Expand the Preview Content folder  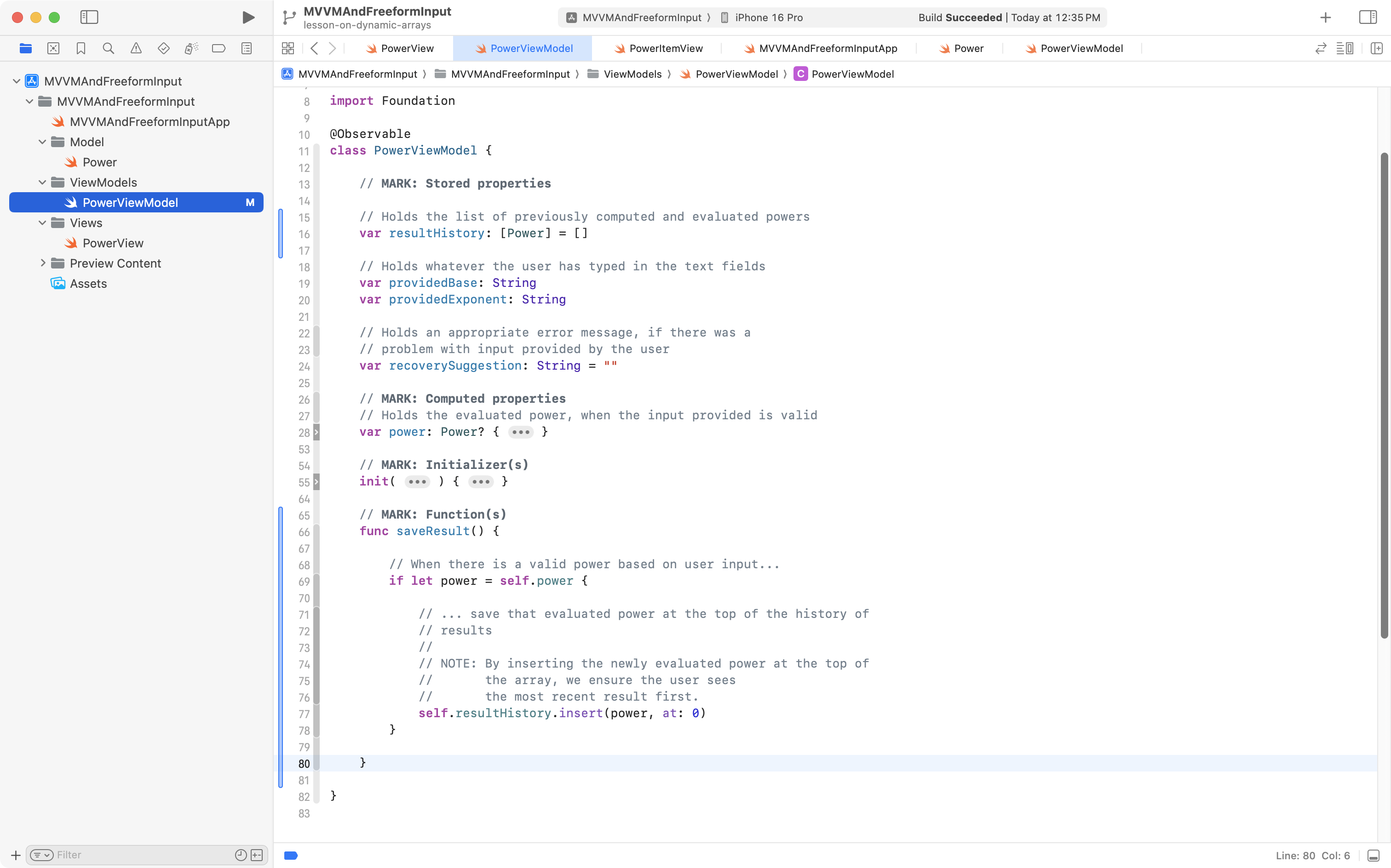tap(42, 263)
